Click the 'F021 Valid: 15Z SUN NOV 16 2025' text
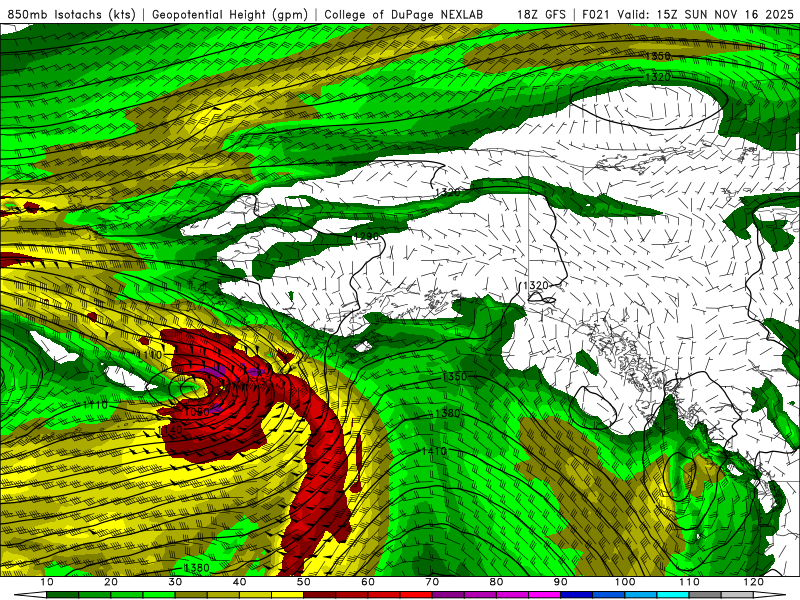Image resolution: width=800 pixels, height=600 pixels. [688, 14]
